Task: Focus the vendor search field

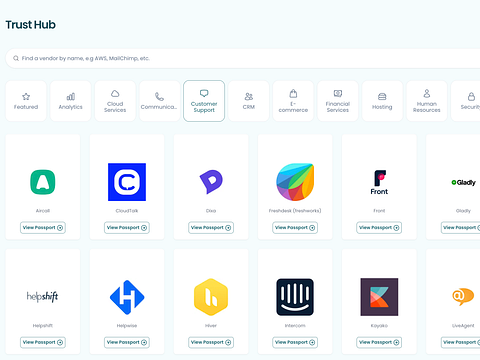Action: pos(243,58)
